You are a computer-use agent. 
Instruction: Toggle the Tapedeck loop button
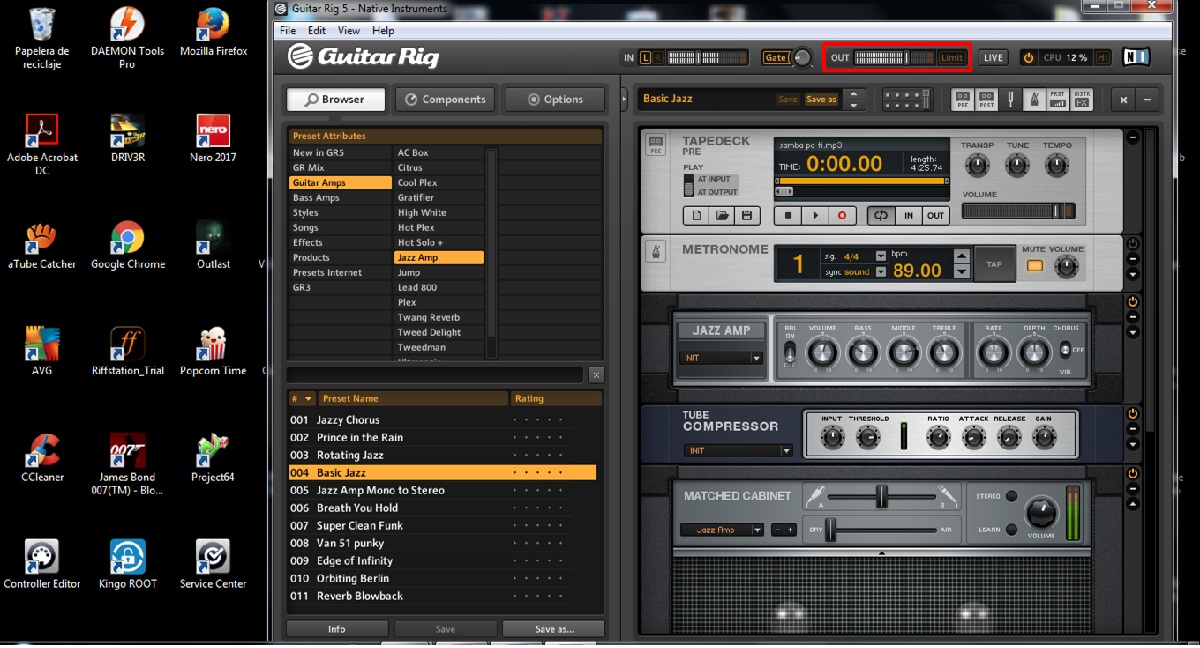[x=880, y=215]
